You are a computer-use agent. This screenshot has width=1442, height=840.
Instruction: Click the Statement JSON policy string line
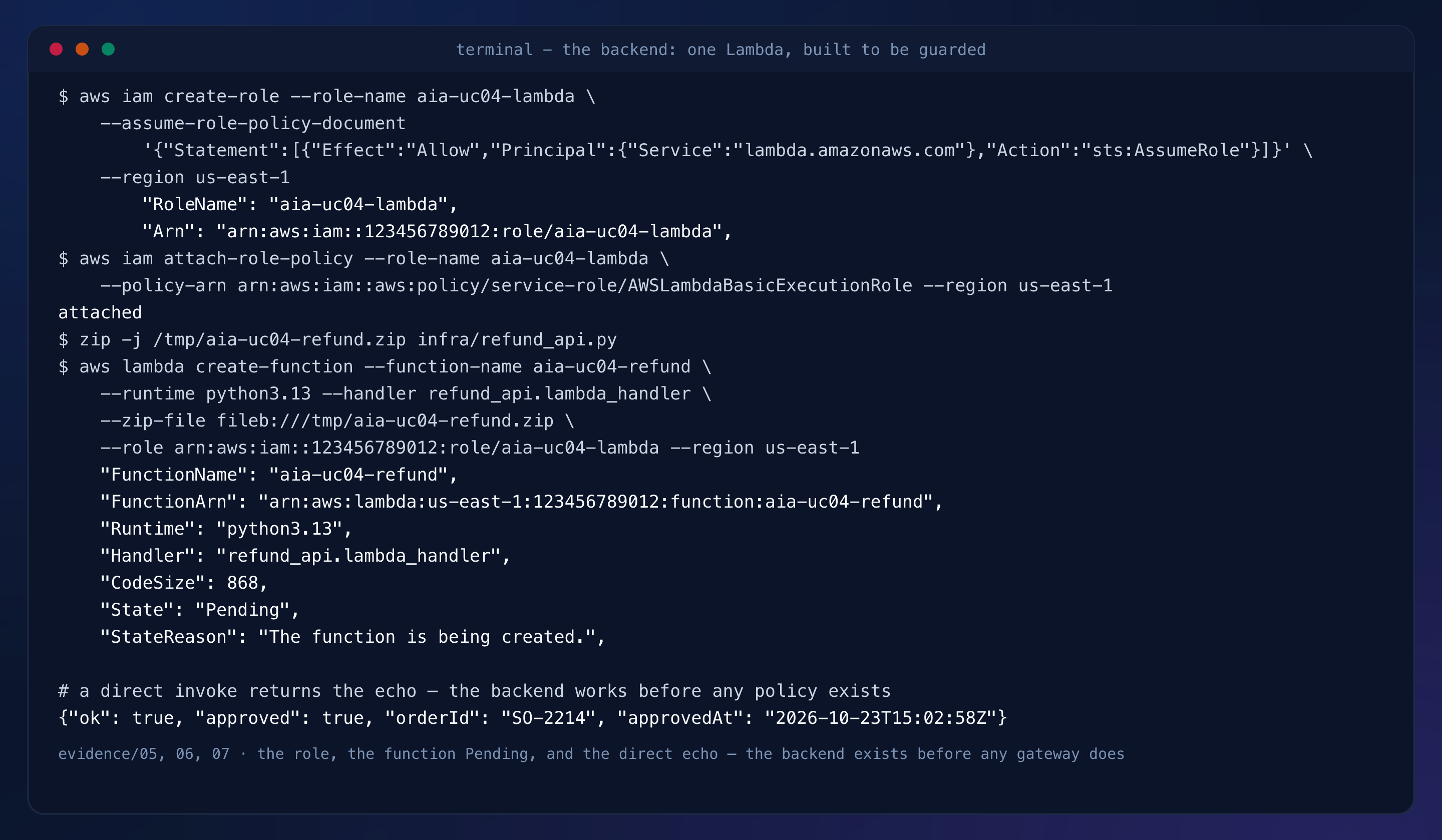(x=728, y=150)
